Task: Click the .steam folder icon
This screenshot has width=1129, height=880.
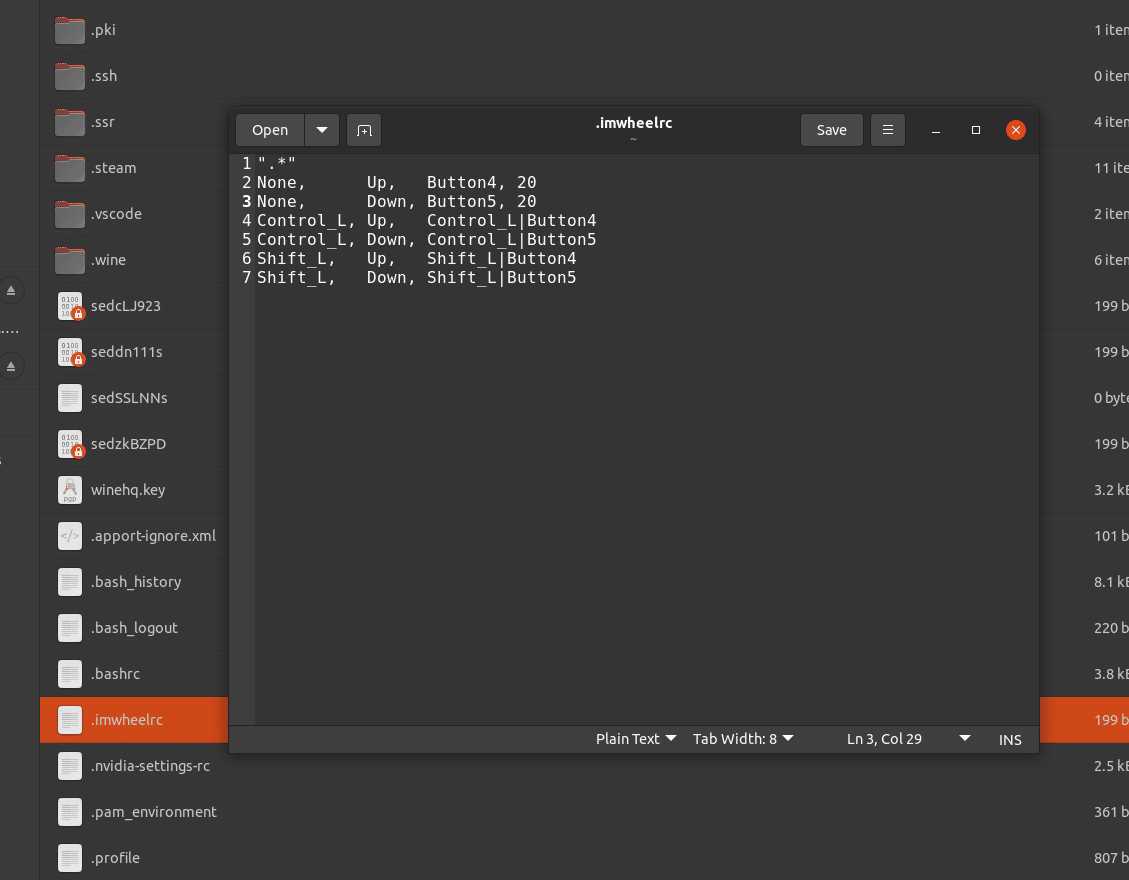Action: 69,168
